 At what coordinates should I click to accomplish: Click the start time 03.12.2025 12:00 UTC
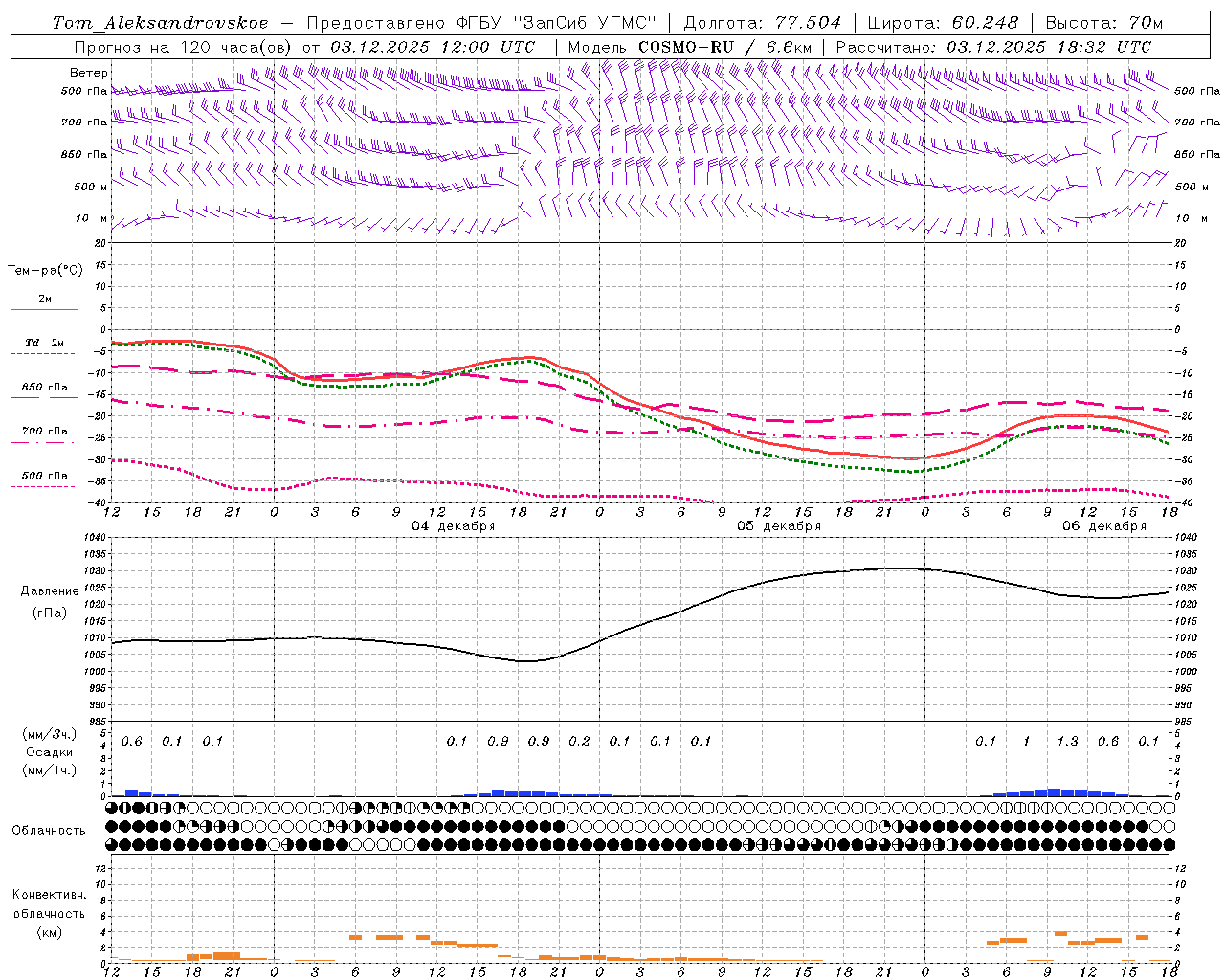point(433,47)
